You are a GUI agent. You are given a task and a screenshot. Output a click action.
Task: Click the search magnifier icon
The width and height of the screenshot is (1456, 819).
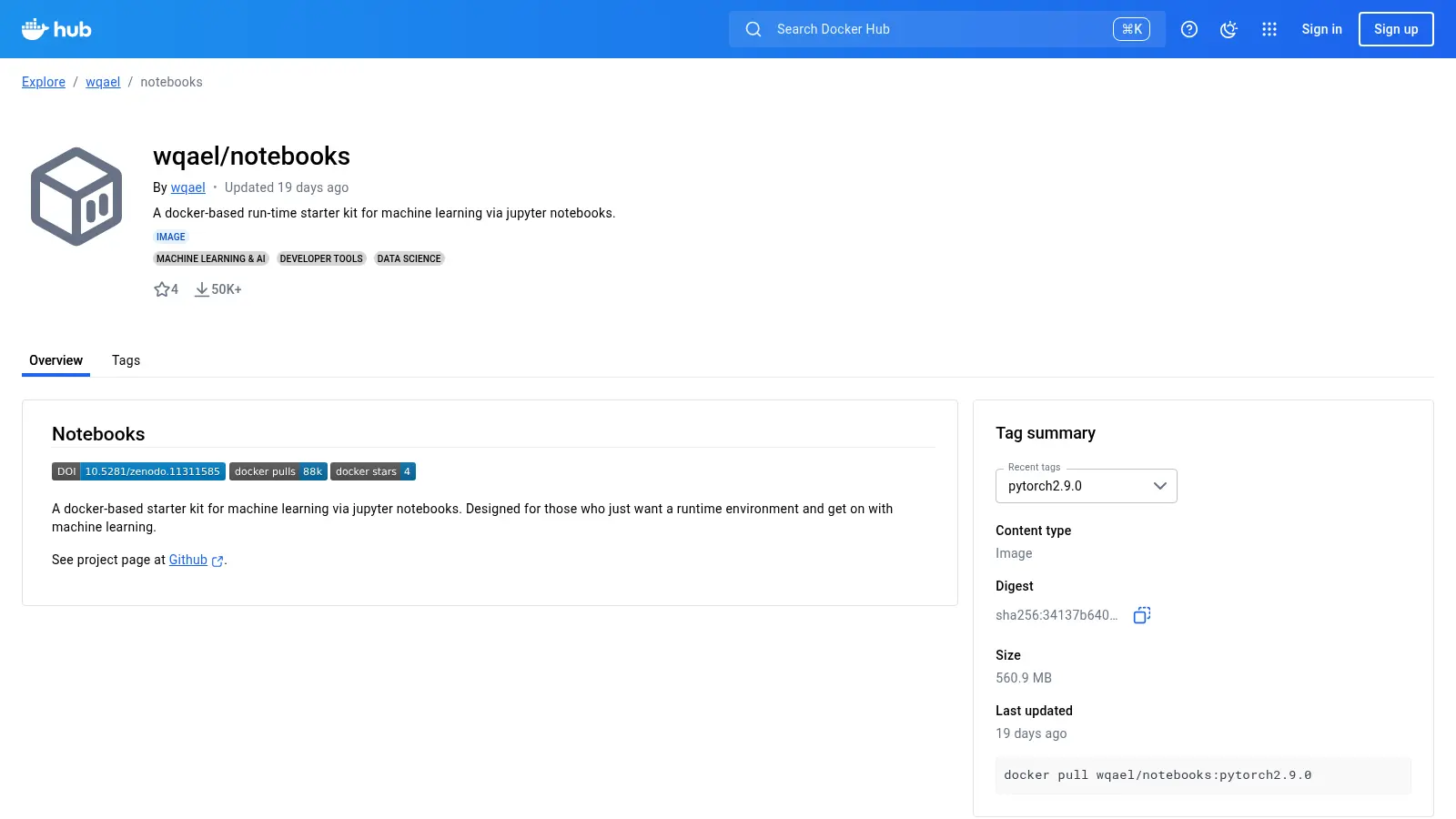coord(753,29)
